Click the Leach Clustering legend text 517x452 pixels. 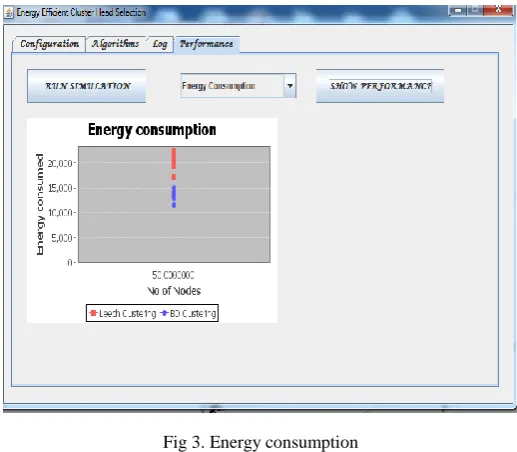pos(128,313)
